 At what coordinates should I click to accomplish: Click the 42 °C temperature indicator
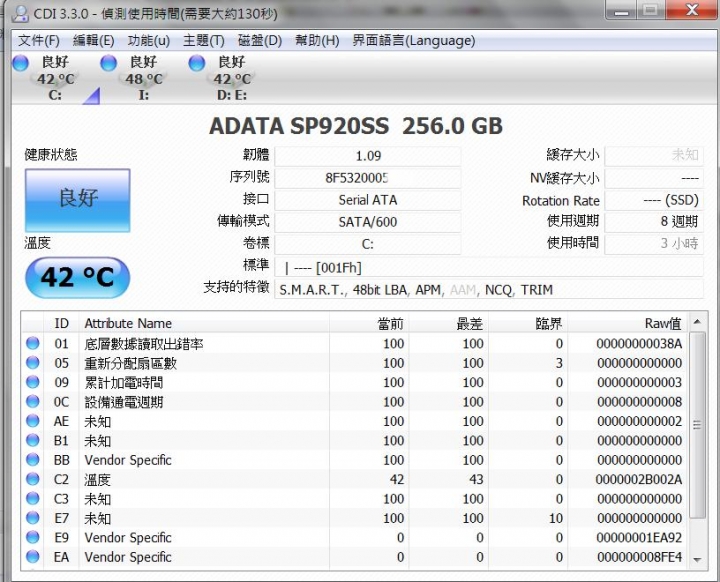coord(78,277)
